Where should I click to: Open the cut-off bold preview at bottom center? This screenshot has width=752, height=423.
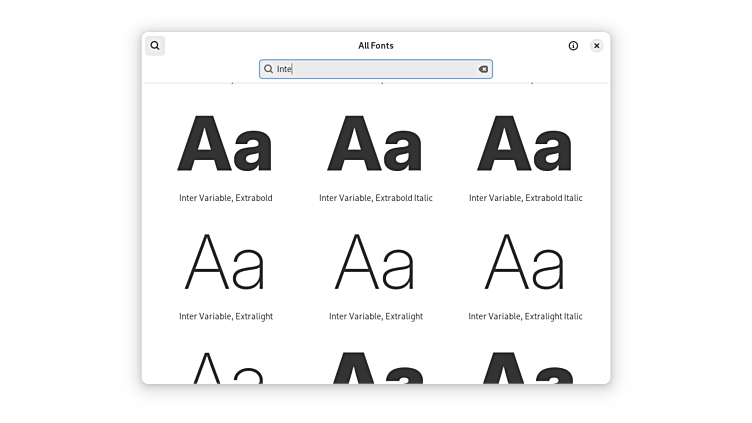click(375, 367)
